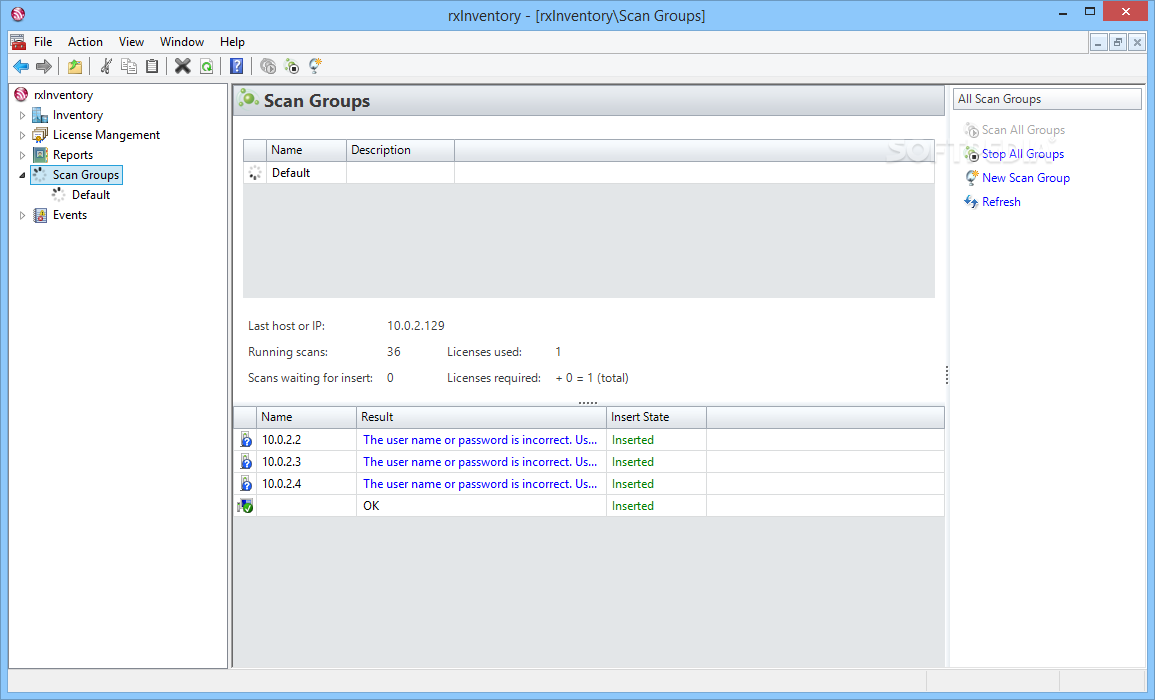1155x700 pixels.
Task: Click the status icon for host 10.0.2.3
Action: (245, 462)
